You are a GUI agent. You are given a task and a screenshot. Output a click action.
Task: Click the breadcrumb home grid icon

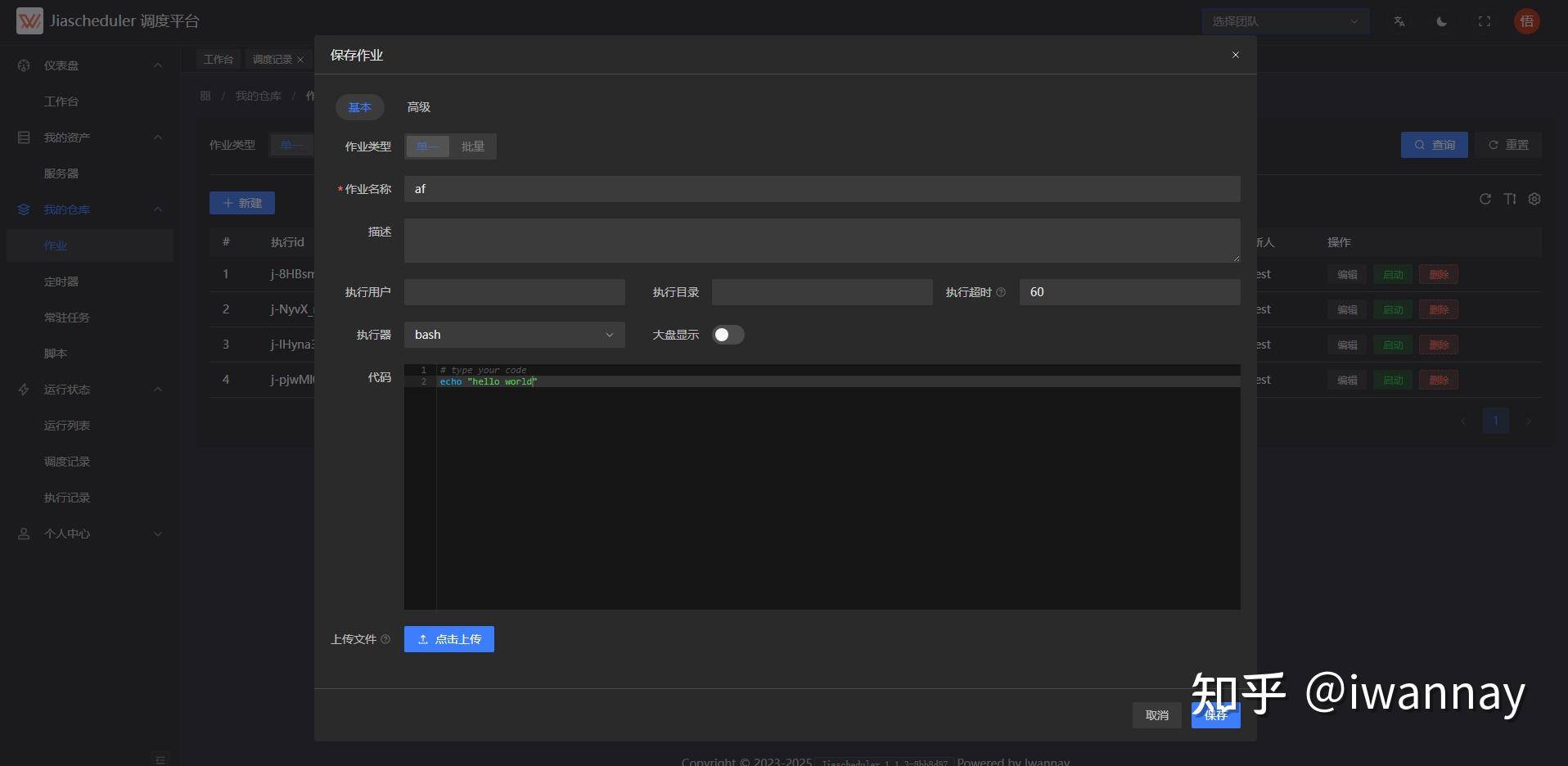click(x=205, y=96)
